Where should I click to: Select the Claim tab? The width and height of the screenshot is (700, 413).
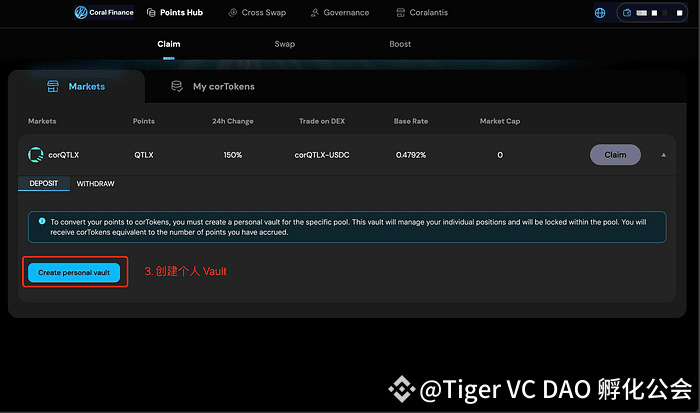(x=169, y=44)
